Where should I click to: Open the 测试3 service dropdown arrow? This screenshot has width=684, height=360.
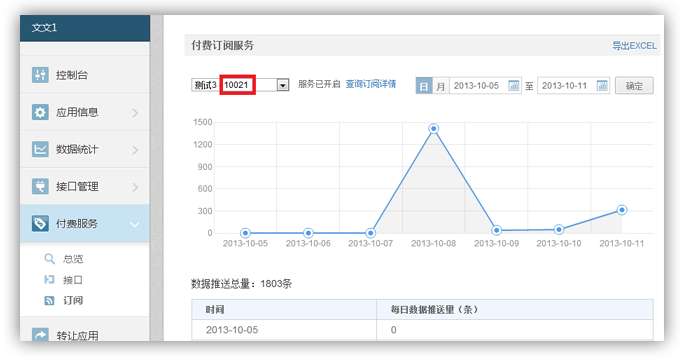tap(283, 85)
